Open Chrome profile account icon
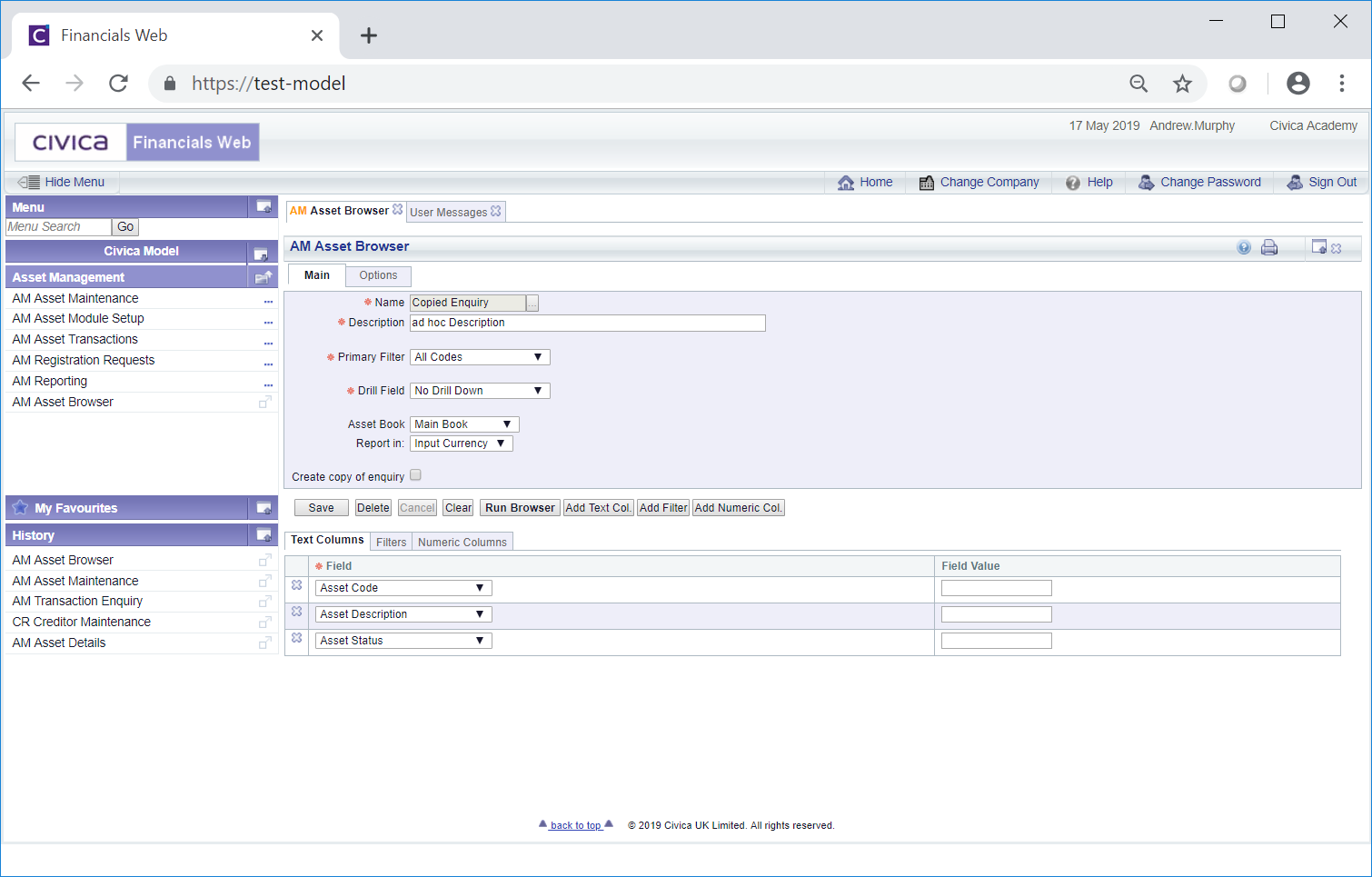The height and width of the screenshot is (877, 1372). [1298, 84]
